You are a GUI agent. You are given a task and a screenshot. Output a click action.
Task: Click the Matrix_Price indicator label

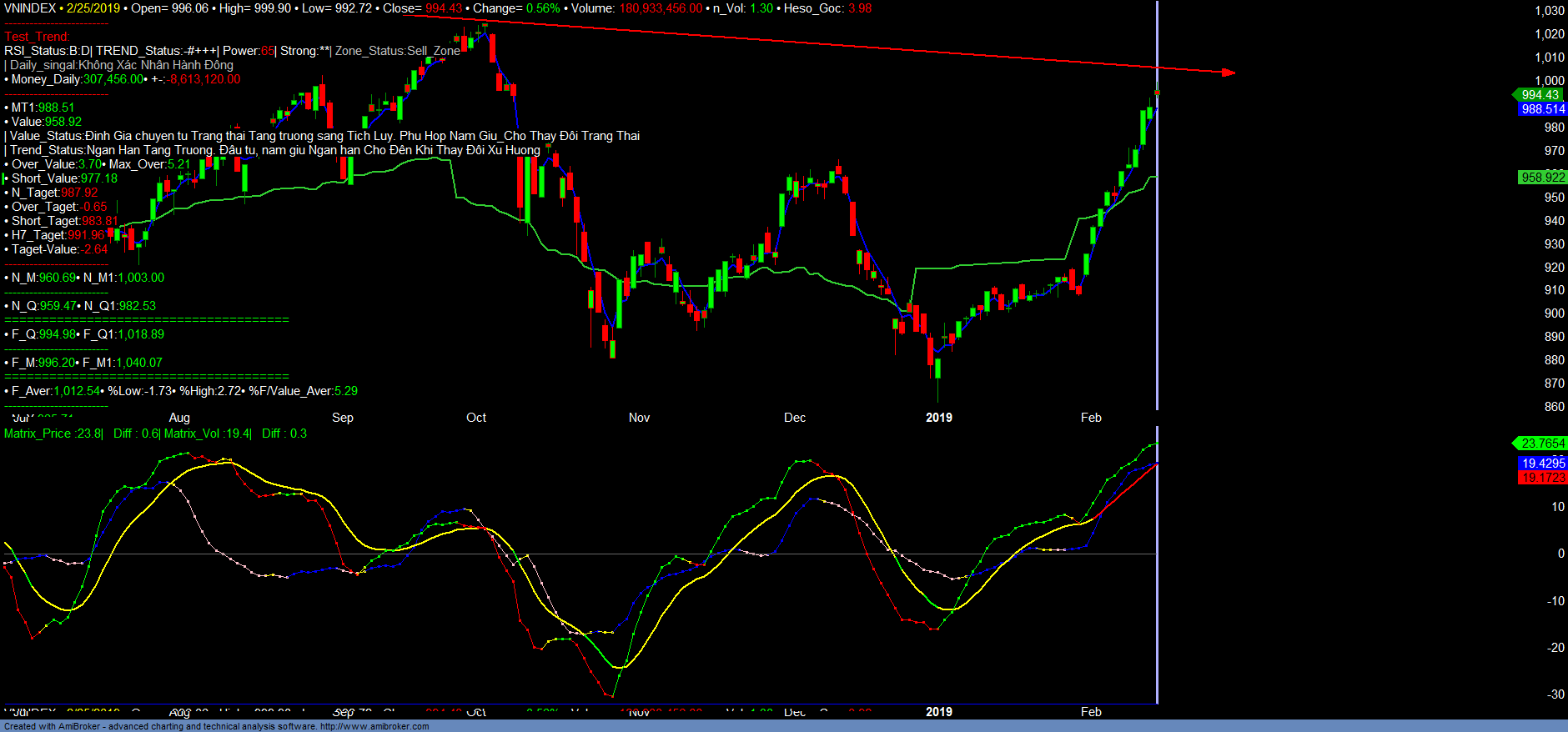tap(53, 434)
